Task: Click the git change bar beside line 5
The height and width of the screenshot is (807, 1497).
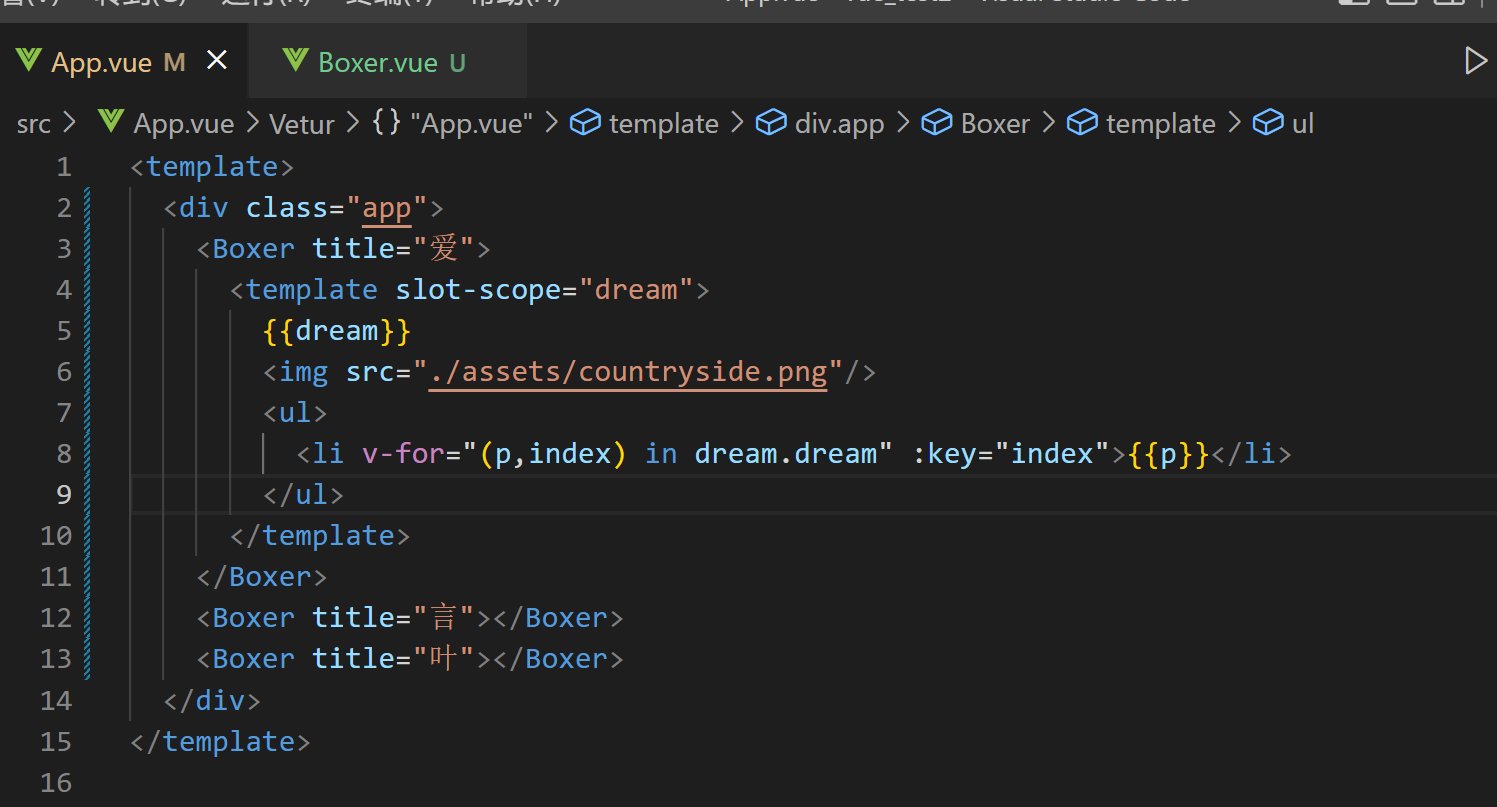Action: (x=88, y=331)
